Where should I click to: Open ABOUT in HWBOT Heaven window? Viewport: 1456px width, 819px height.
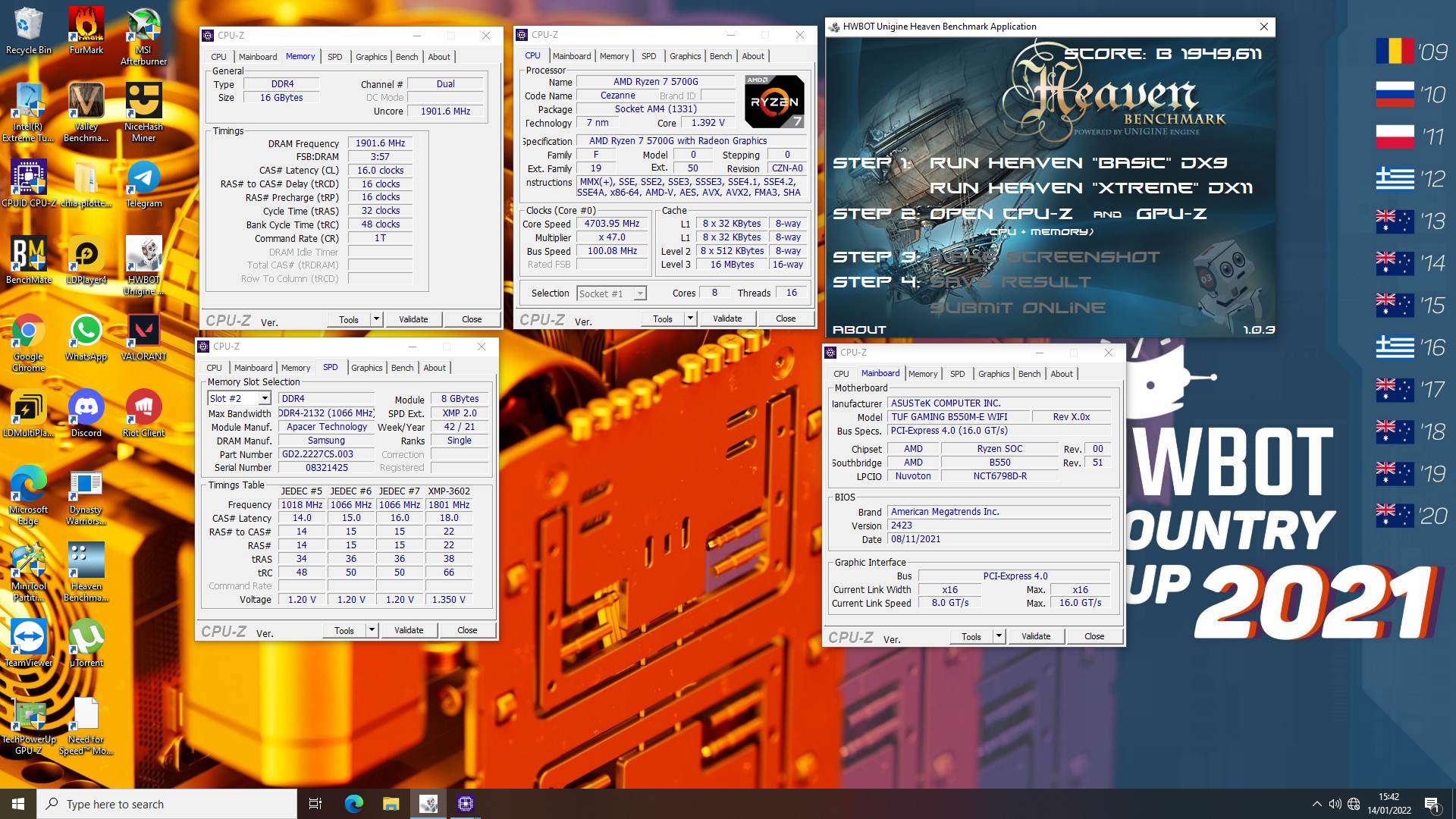859,330
